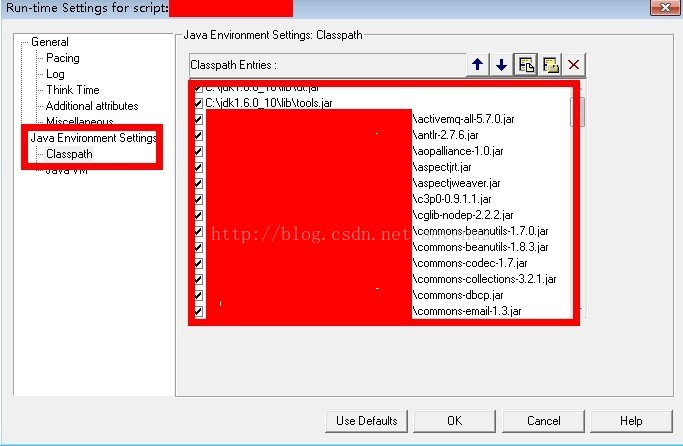
Task: Open Log settings in tree
Action: [55, 74]
